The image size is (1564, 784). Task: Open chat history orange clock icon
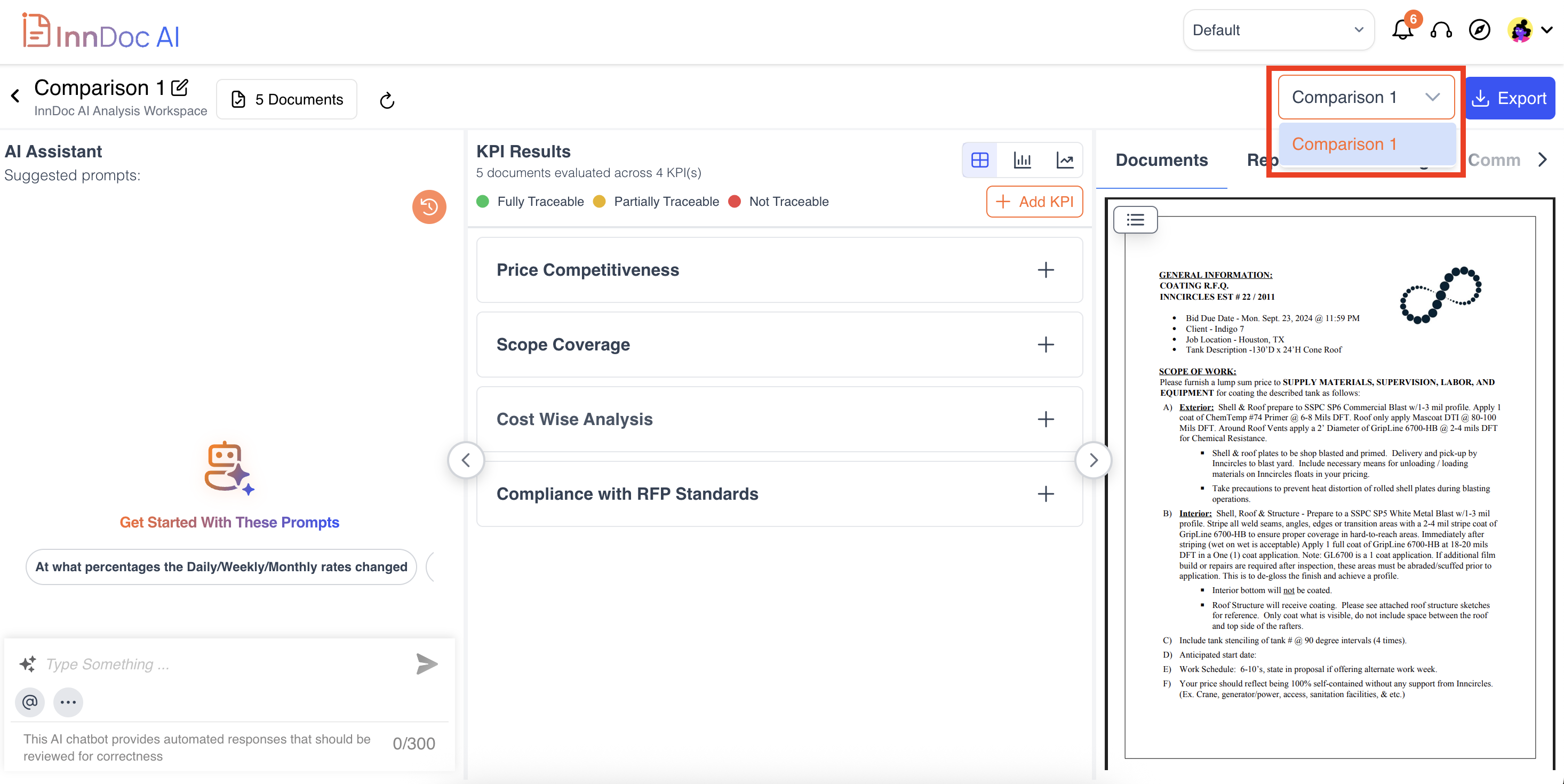tap(429, 207)
